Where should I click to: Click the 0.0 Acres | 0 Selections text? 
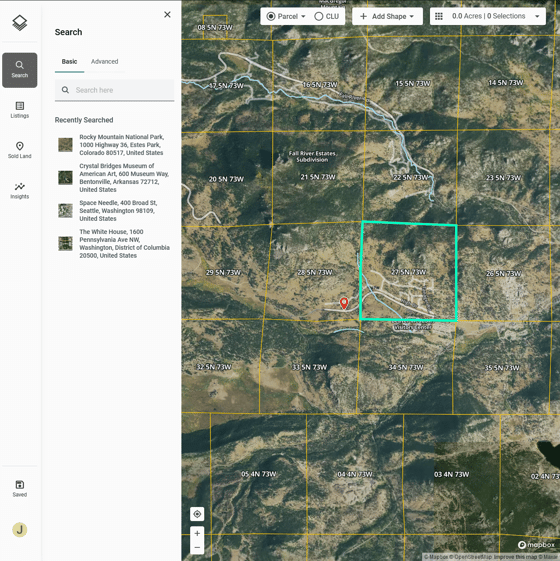click(488, 16)
